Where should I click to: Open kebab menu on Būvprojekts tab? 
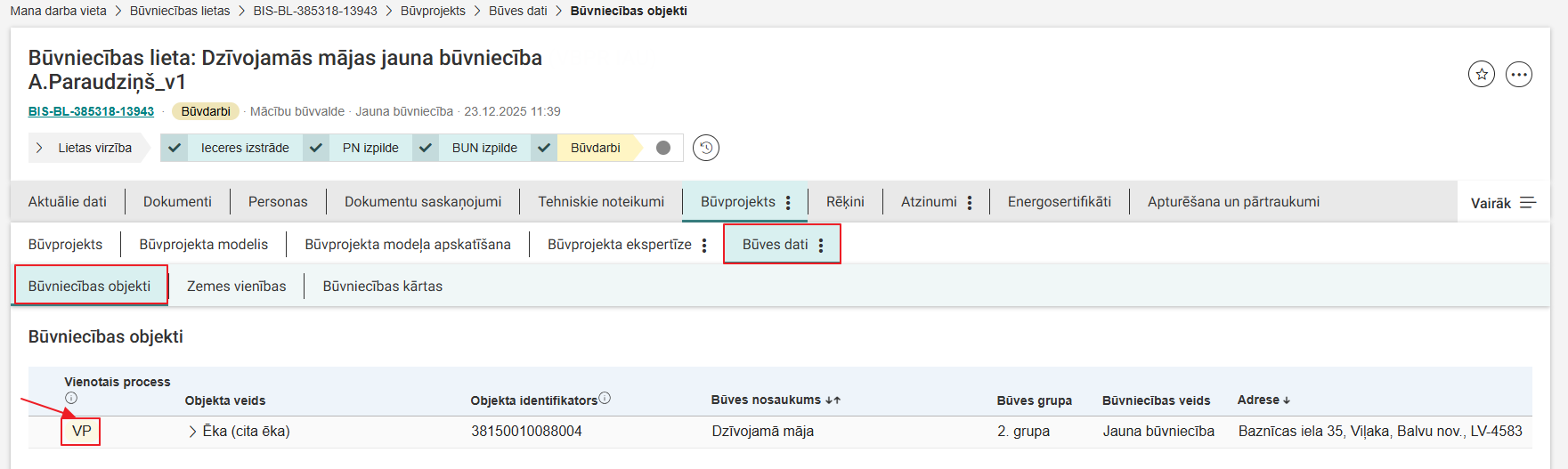point(788,203)
